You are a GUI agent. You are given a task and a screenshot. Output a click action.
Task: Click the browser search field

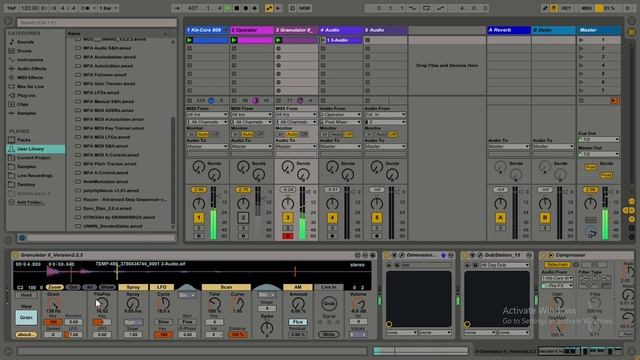[97, 22]
